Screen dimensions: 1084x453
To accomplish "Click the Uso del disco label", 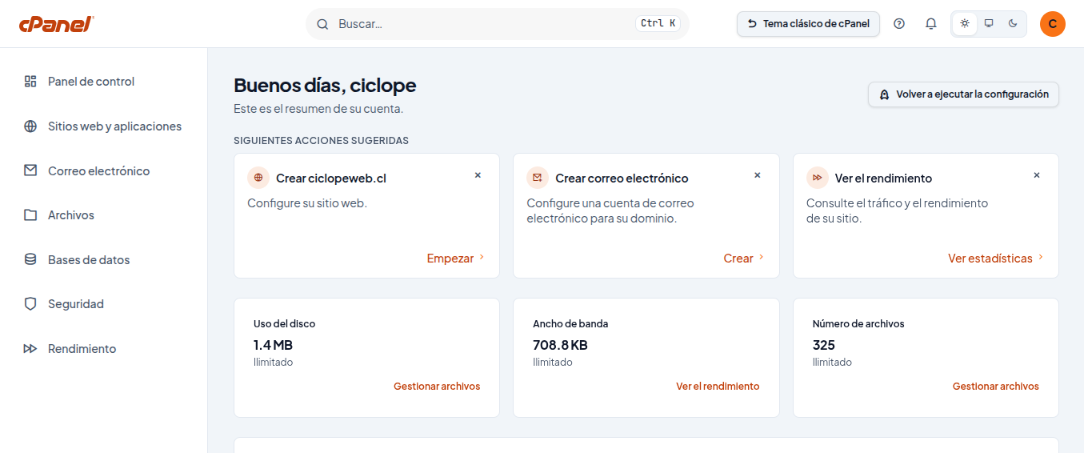I will point(284,323).
